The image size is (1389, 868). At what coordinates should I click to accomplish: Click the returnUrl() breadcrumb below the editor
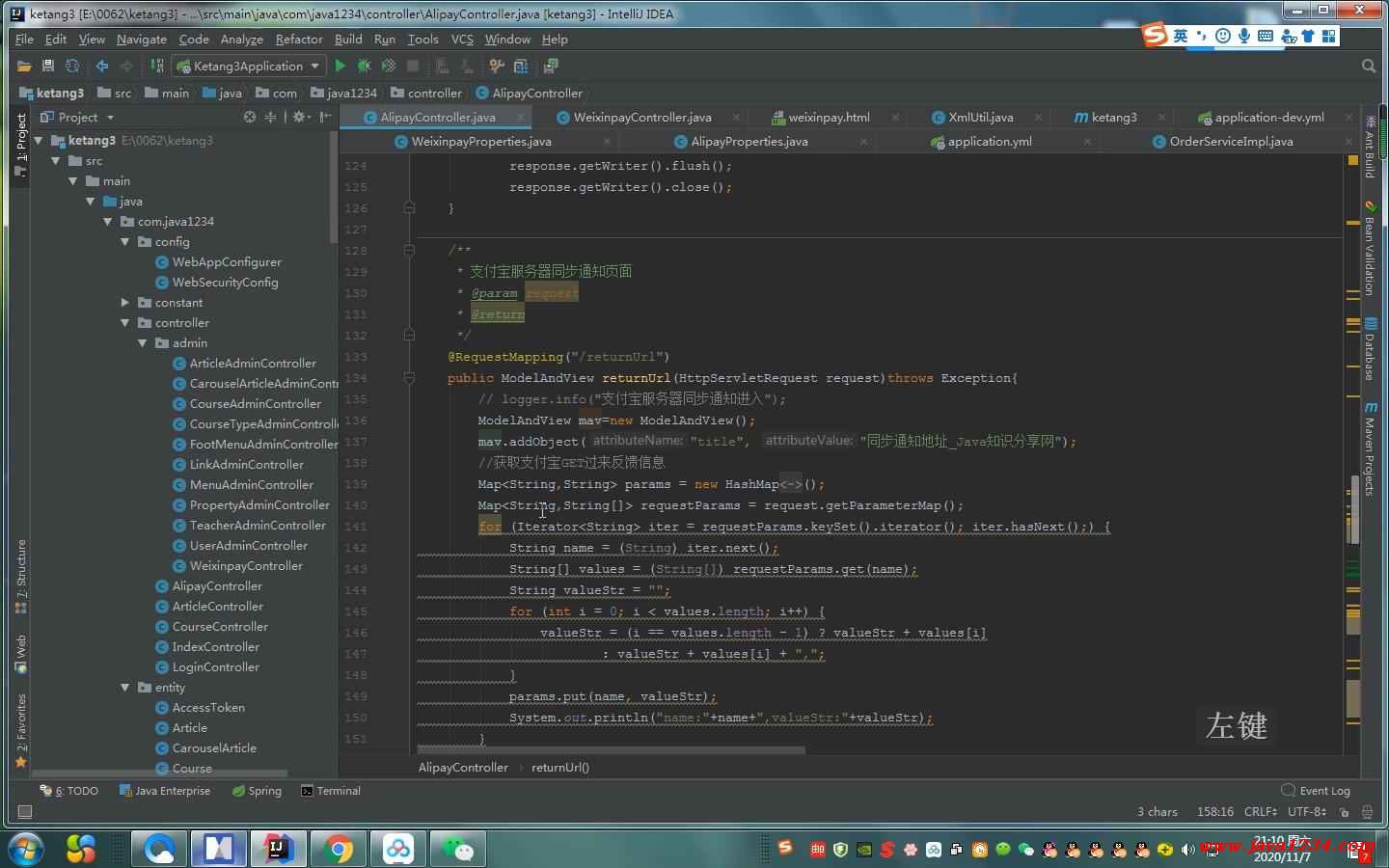[559, 767]
